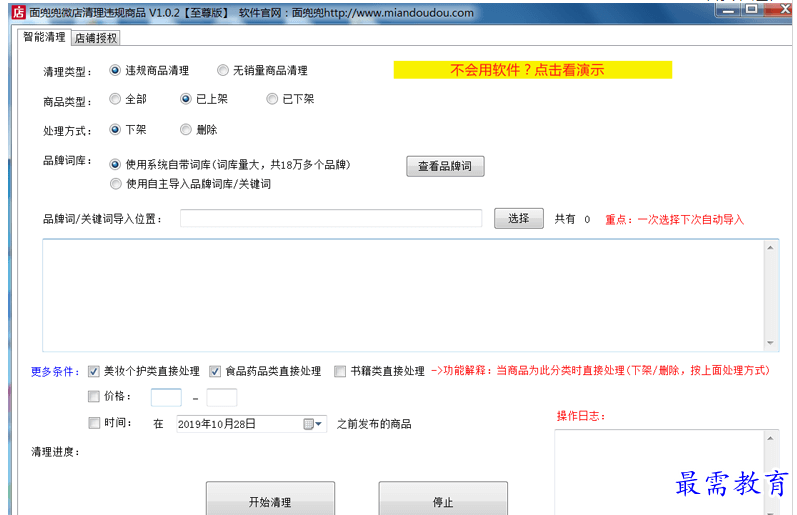Click the 开始清理 button

tap(270, 499)
